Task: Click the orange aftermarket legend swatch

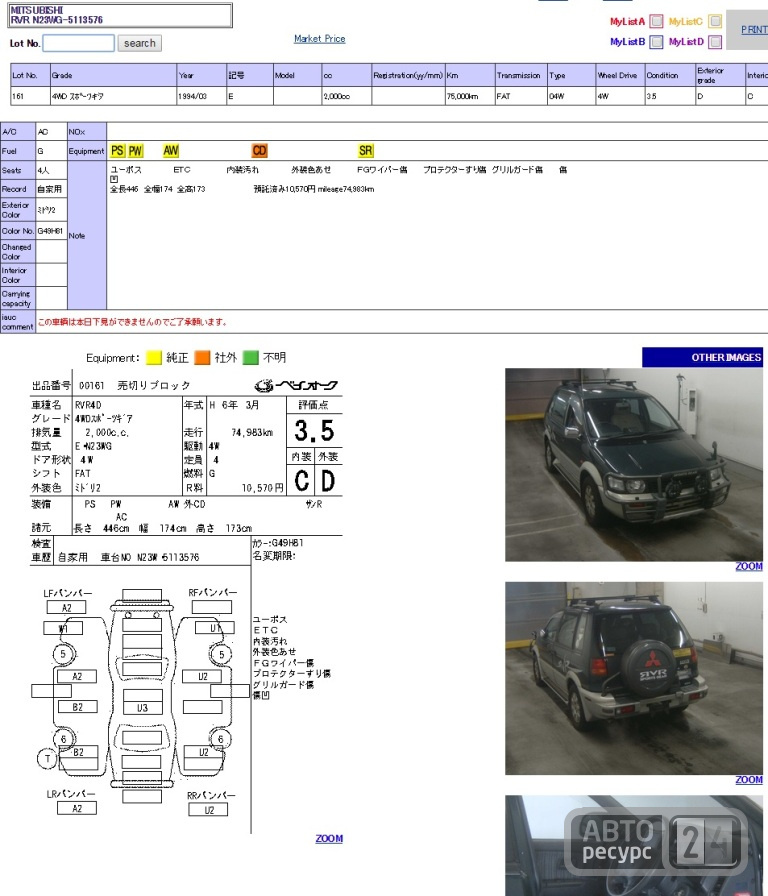Action: [202, 358]
